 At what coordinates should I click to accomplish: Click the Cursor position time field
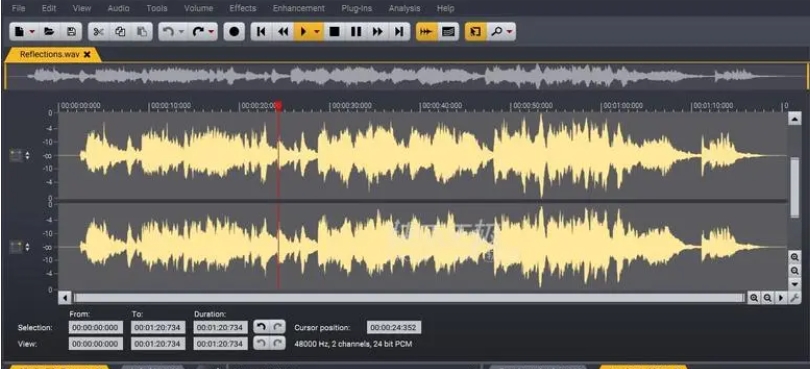coord(394,328)
